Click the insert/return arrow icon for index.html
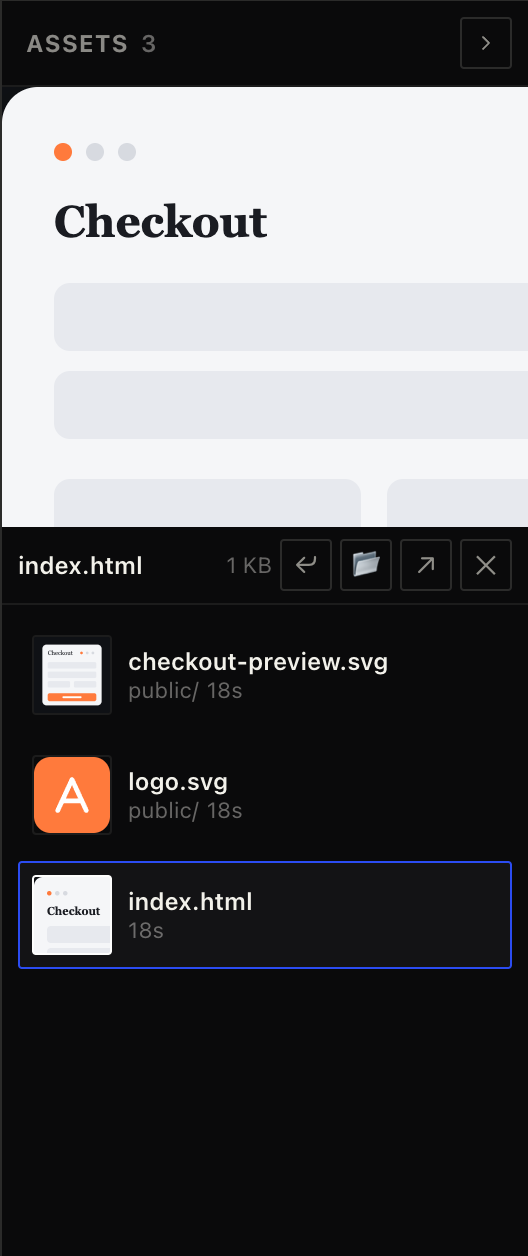The width and height of the screenshot is (528, 1256). pyautogui.click(x=306, y=565)
